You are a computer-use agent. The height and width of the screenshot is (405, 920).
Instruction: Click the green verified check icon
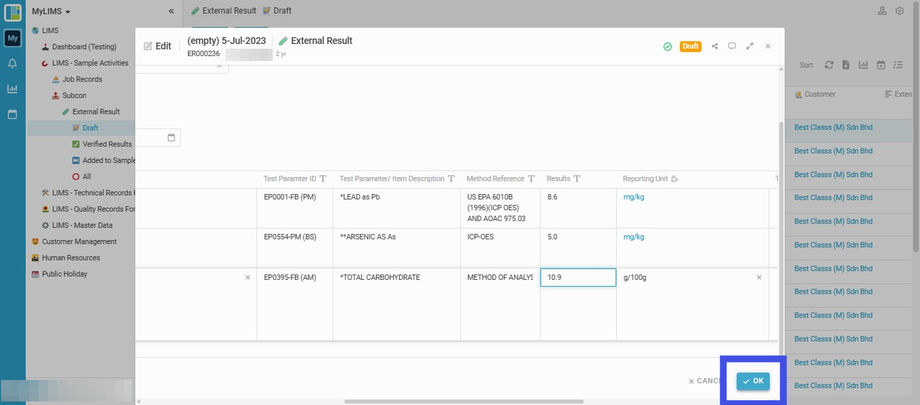[x=667, y=46]
